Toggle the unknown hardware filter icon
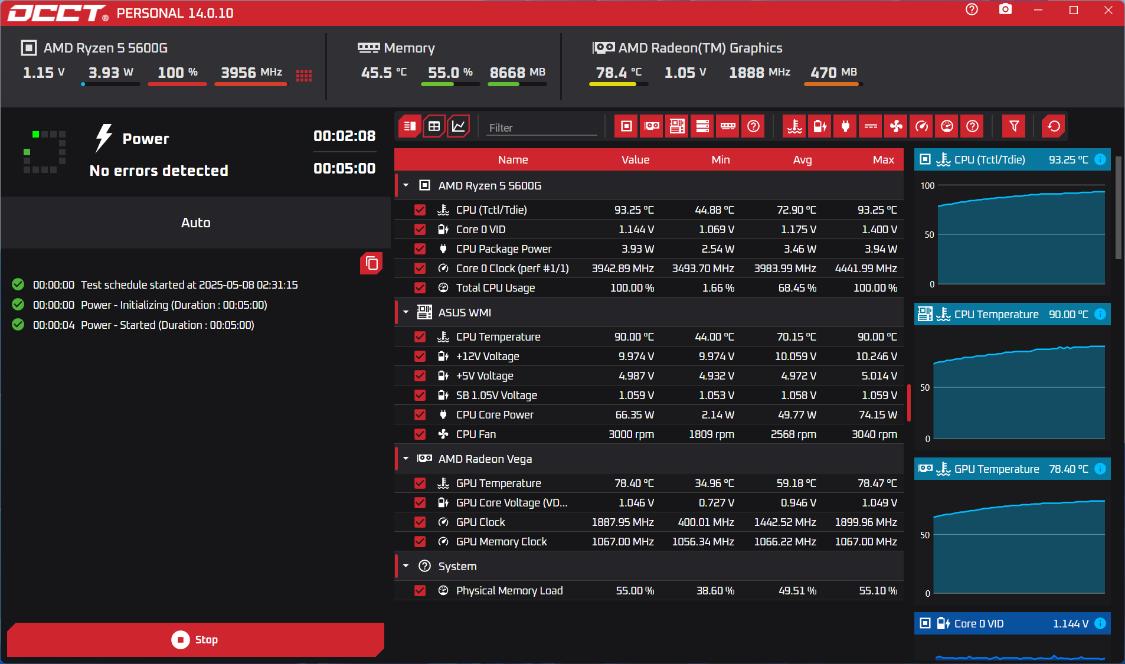Screen dimensions: 1125x664 tap(753, 126)
